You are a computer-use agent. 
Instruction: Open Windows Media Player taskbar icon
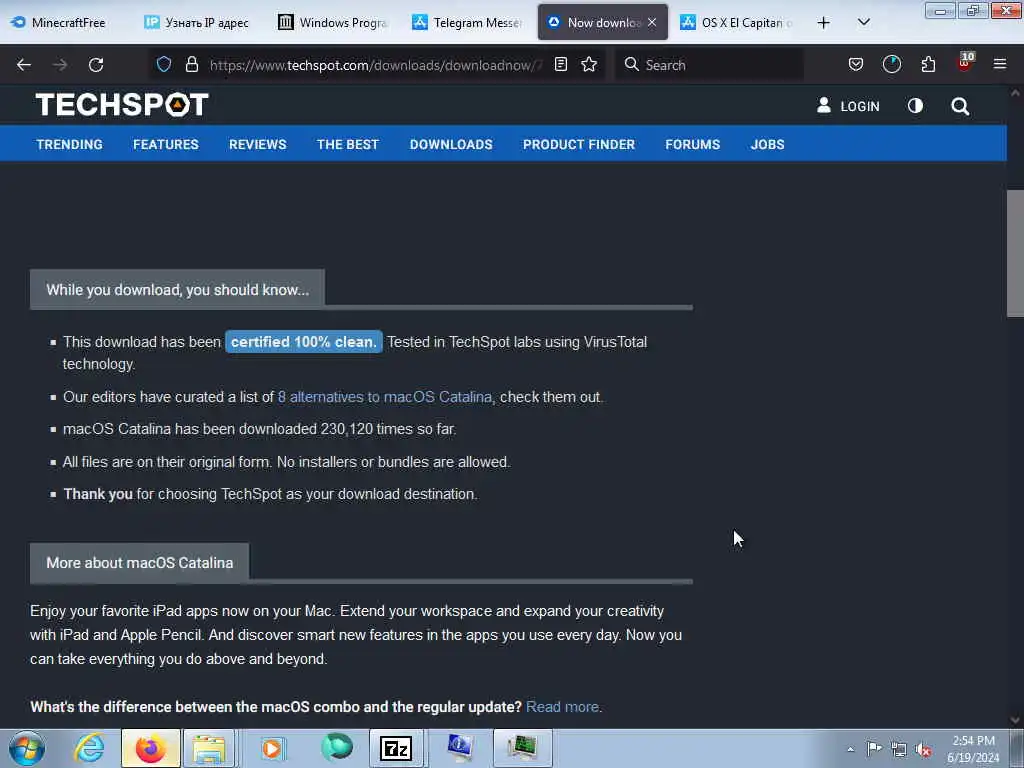click(x=272, y=748)
